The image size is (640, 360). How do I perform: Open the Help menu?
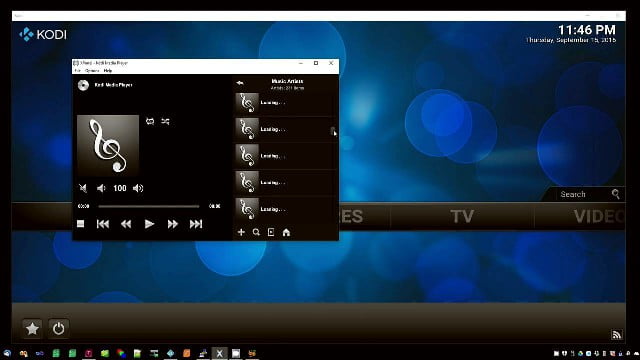pos(108,71)
